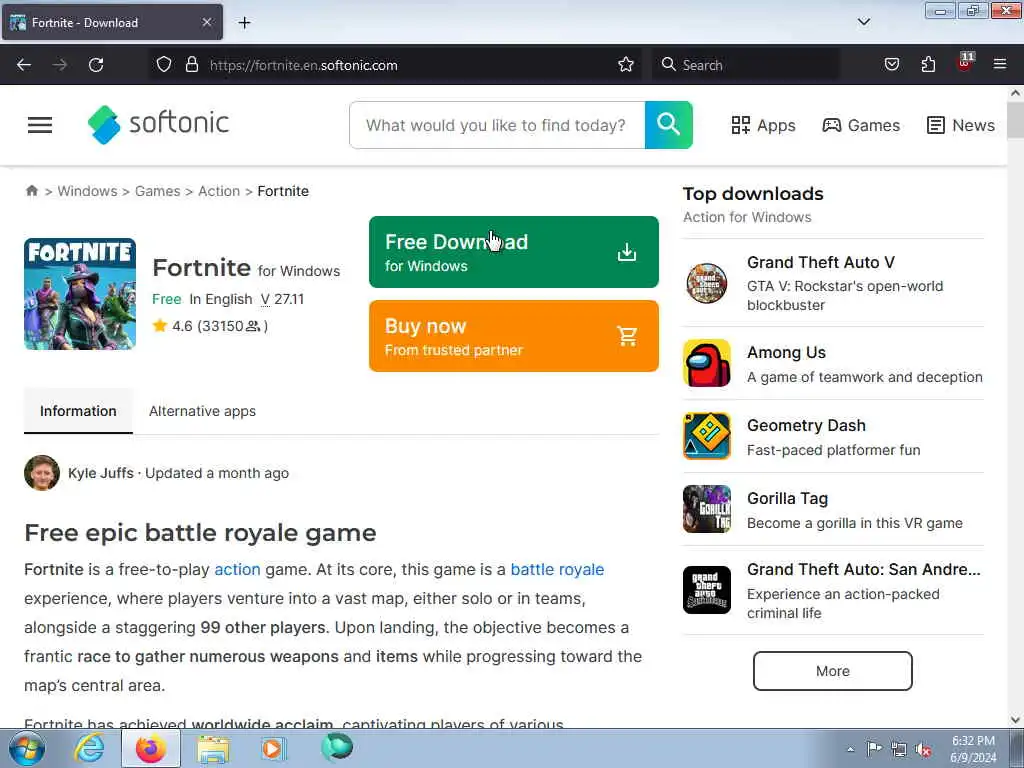Image resolution: width=1024 pixels, height=768 pixels.
Task: Click the Fortnite cover thumbnail
Action: 80,294
